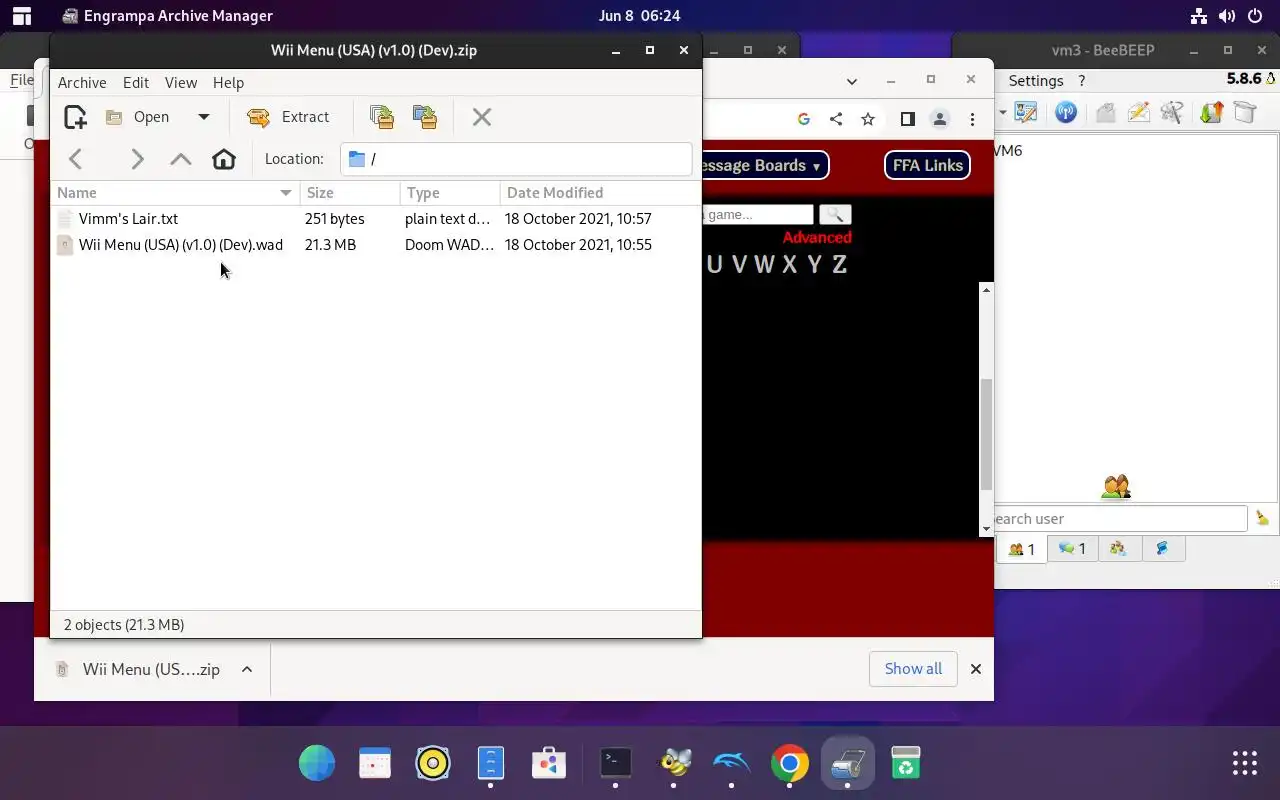
Task: Click the web page vertical scrollbar thumb
Action: 986,435
